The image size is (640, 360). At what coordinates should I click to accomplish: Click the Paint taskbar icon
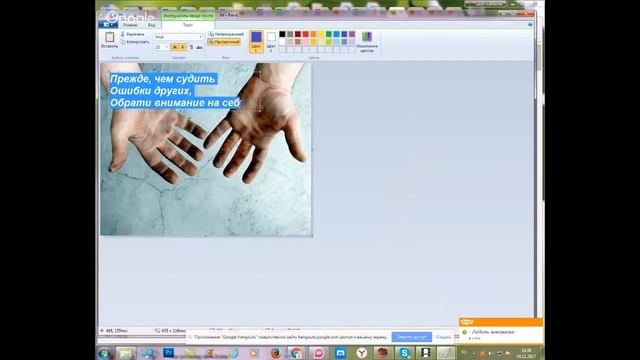point(446,353)
